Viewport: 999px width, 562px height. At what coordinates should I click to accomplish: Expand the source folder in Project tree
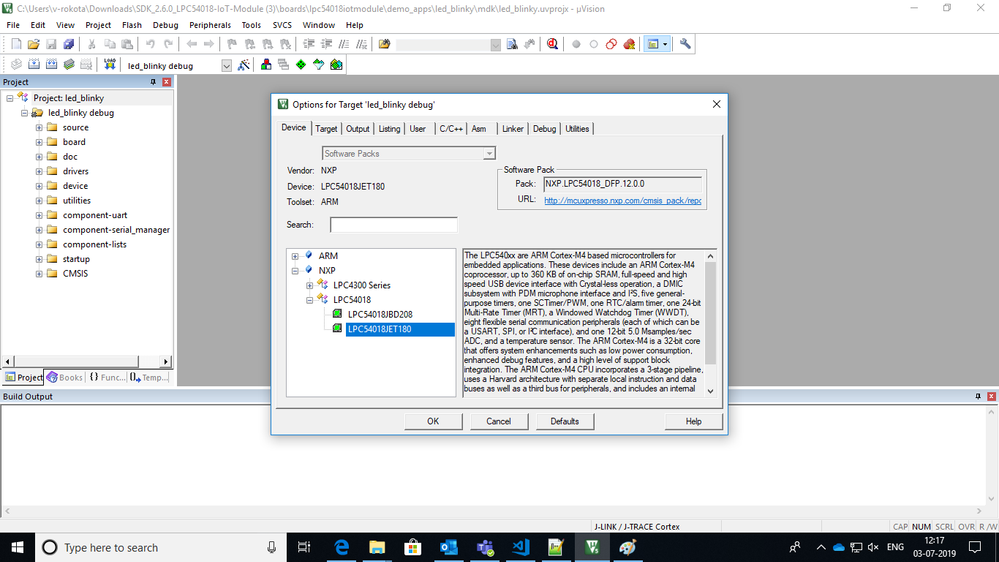(39, 127)
